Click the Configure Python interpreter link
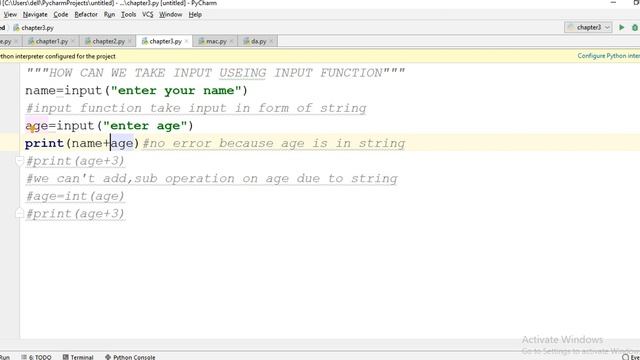The height and width of the screenshot is (360, 640). click(608, 56)
